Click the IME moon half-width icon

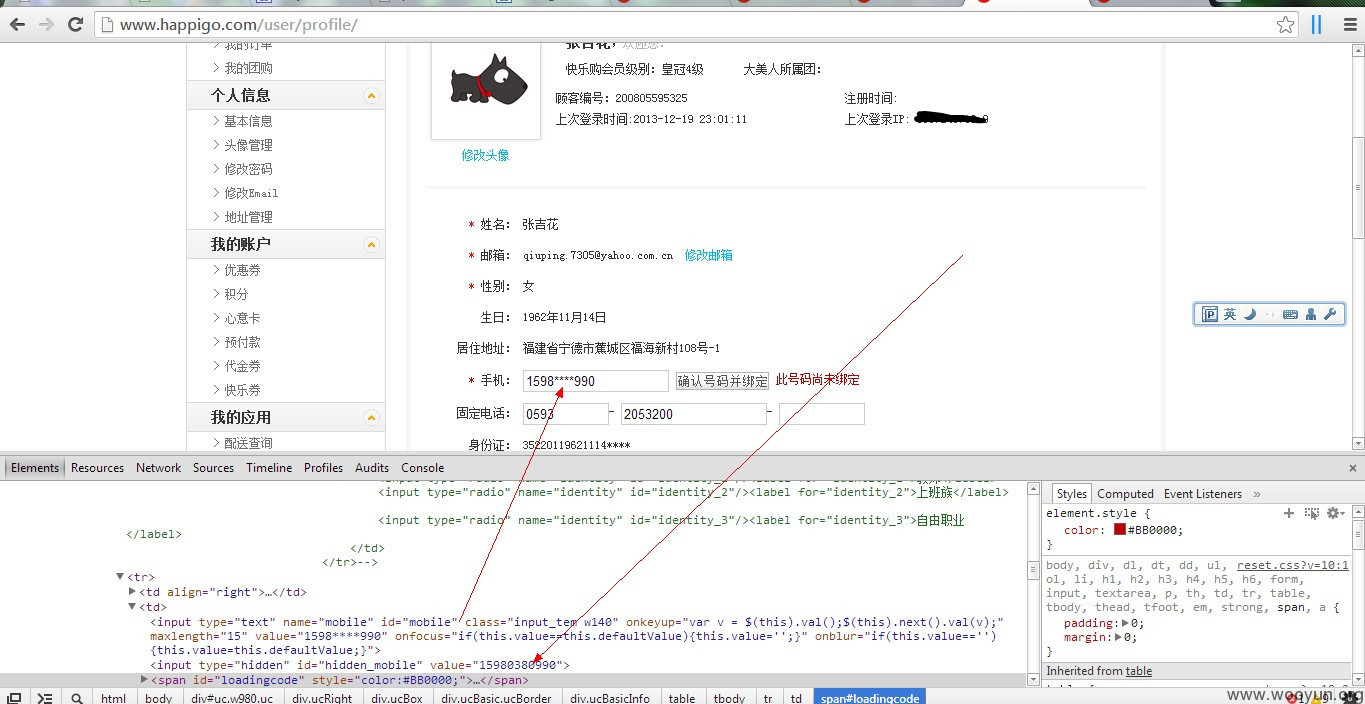[x=1250, y=314]
